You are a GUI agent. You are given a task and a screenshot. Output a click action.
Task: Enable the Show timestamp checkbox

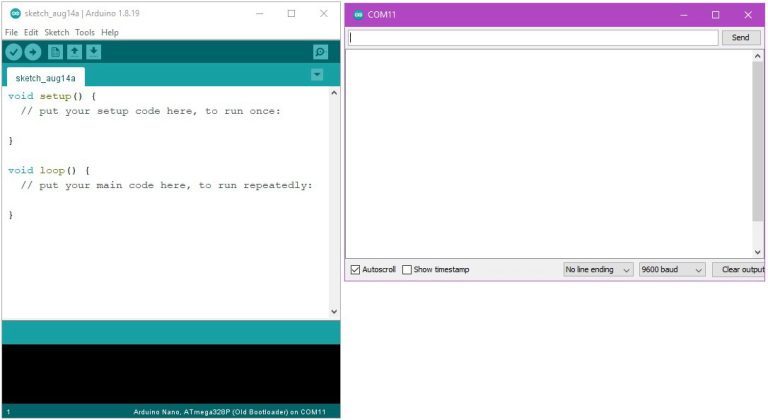click(x=407, y=270)
